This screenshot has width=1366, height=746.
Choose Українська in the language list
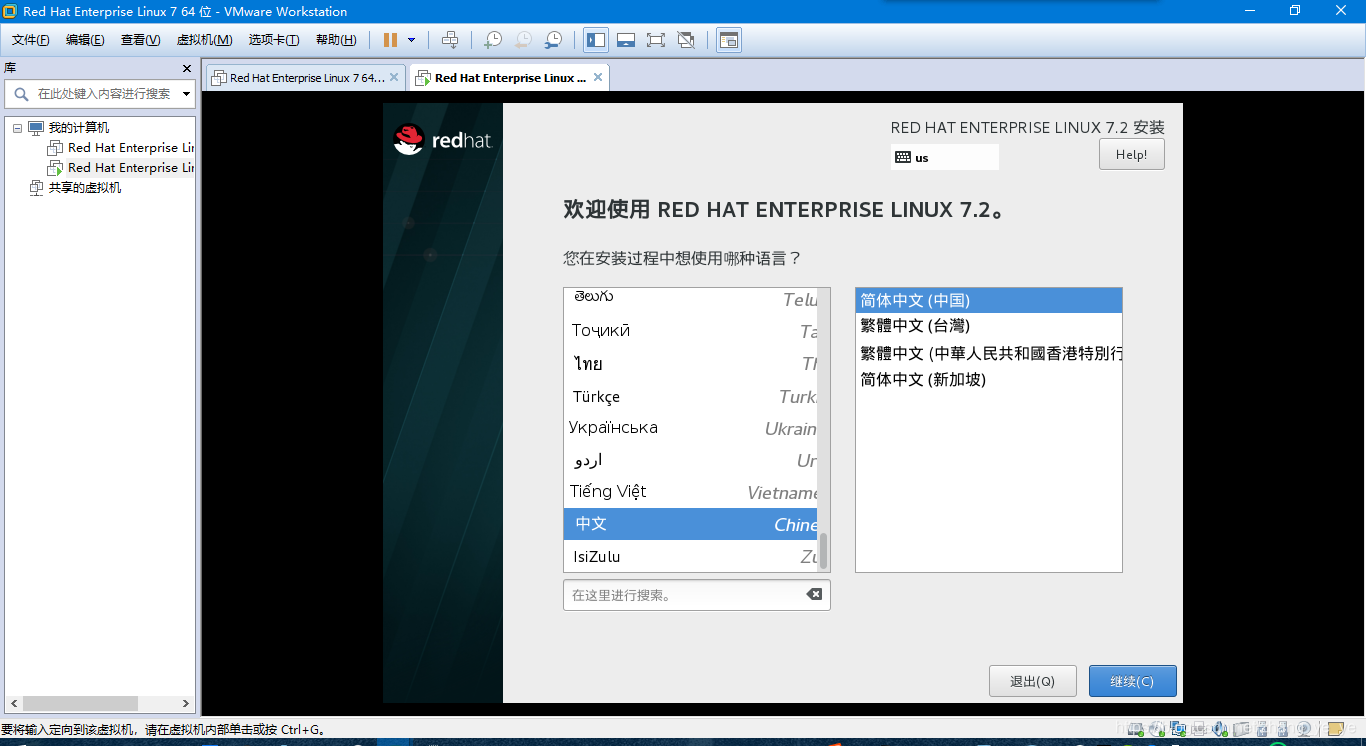[x=690, y=428]
